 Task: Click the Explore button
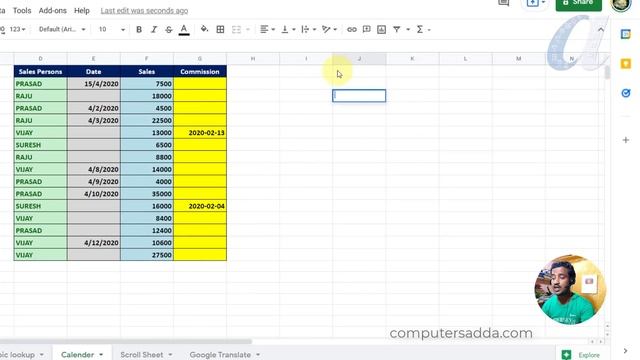click(x=581, y=355)
